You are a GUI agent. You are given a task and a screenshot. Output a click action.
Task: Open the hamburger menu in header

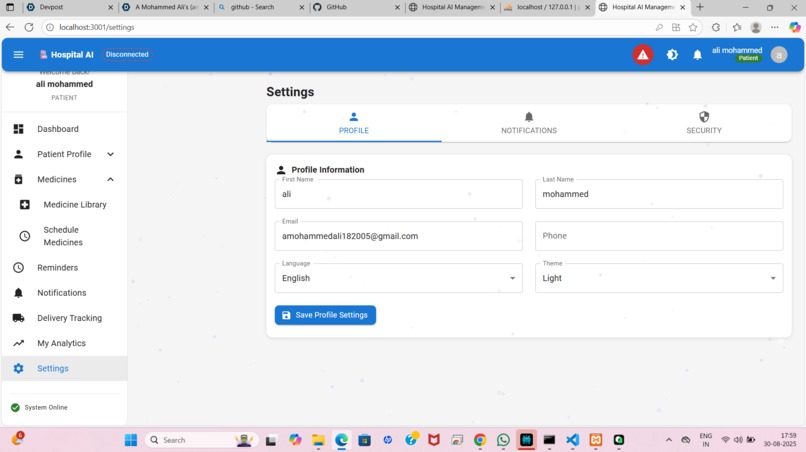(x=19, y=55)
